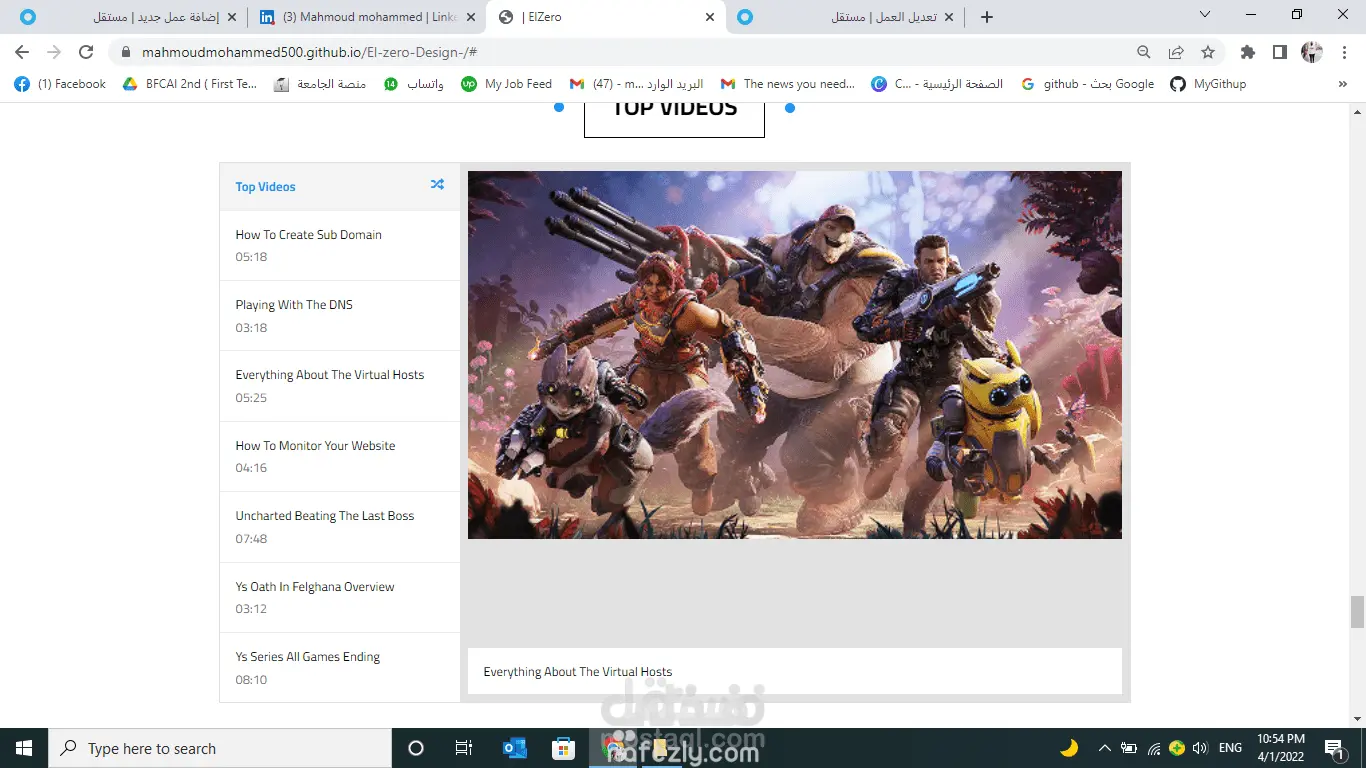Open Cortana from the taskbar

coord(416,748)
